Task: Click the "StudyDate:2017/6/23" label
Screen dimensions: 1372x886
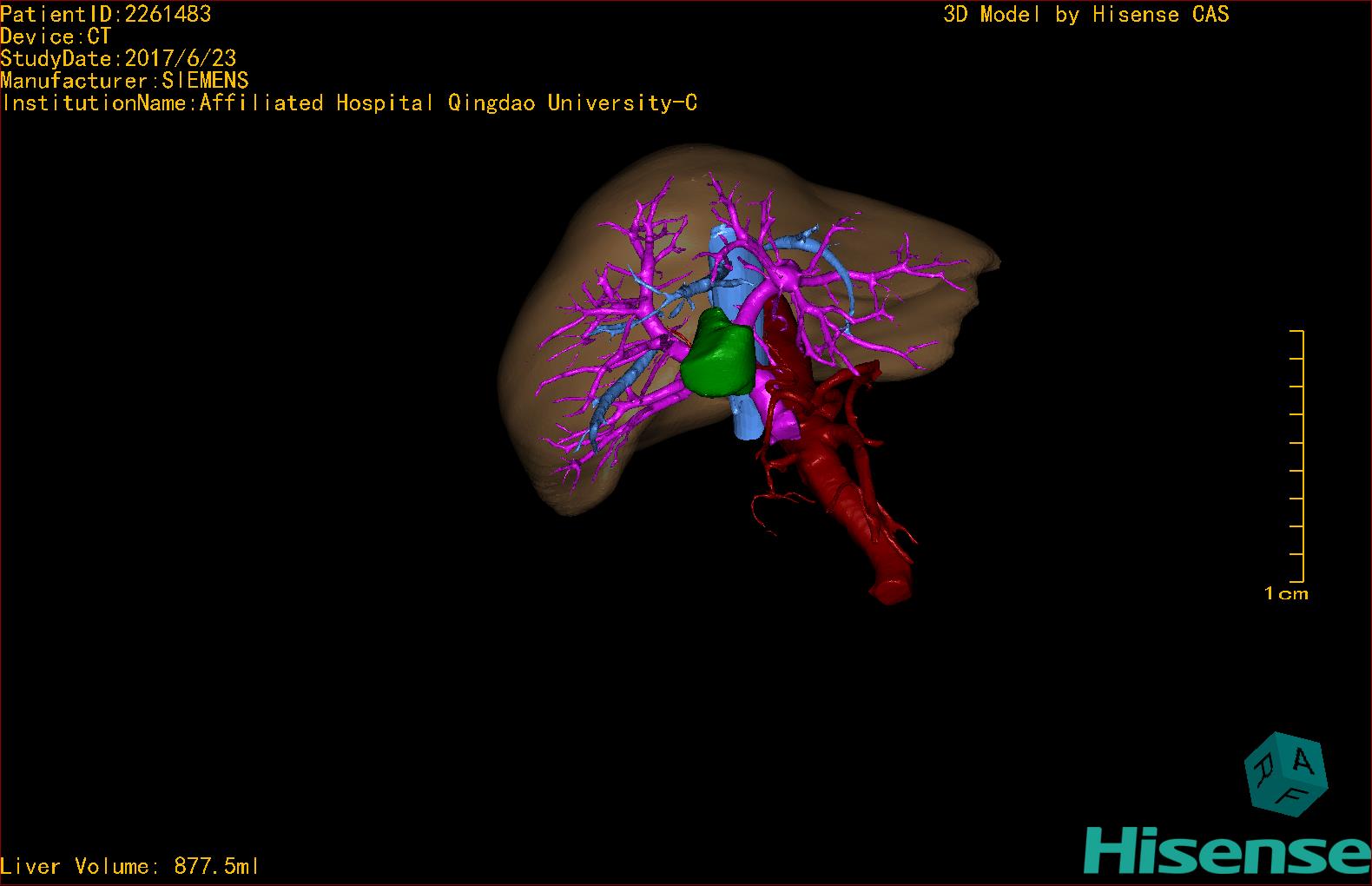Action: click(x=118, y=58)
